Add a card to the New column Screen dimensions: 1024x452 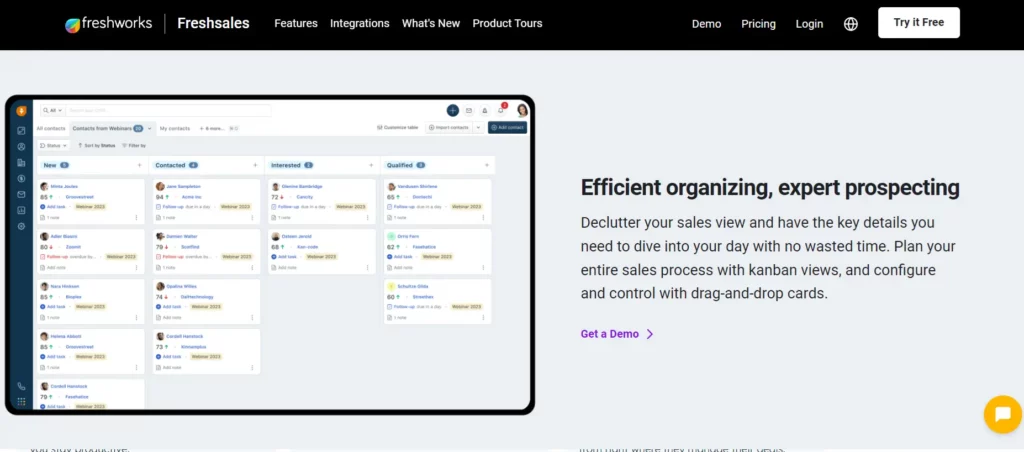tap(139, 165)
